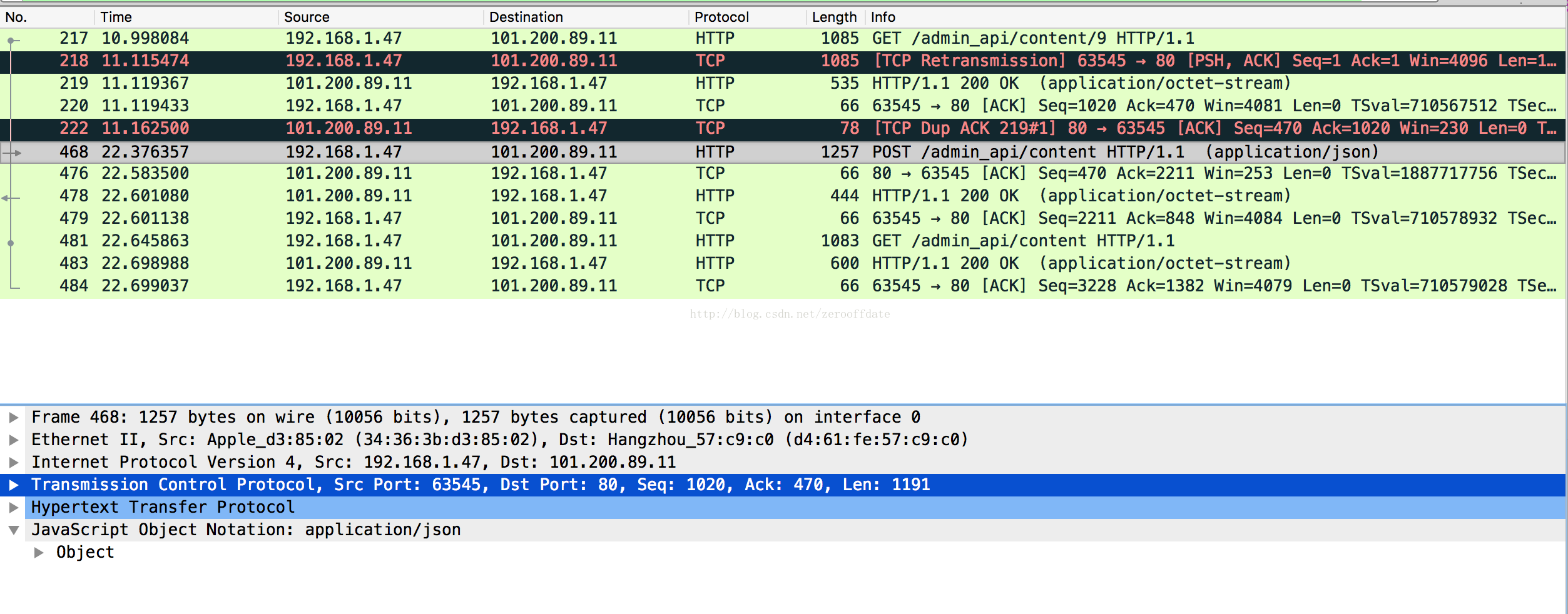Select packet 476 ACK Seq=470 row
1568x614 pixels.
783,174
